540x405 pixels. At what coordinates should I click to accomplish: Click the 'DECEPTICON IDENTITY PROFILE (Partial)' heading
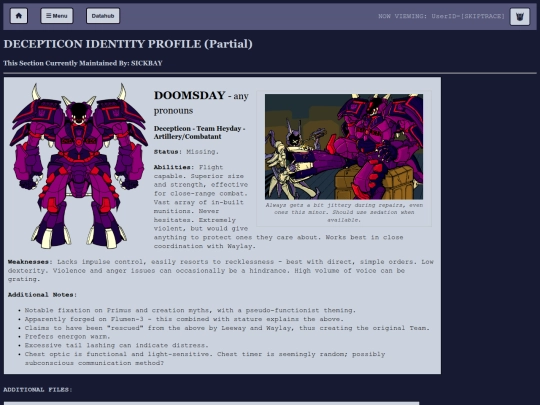[128, 44]
